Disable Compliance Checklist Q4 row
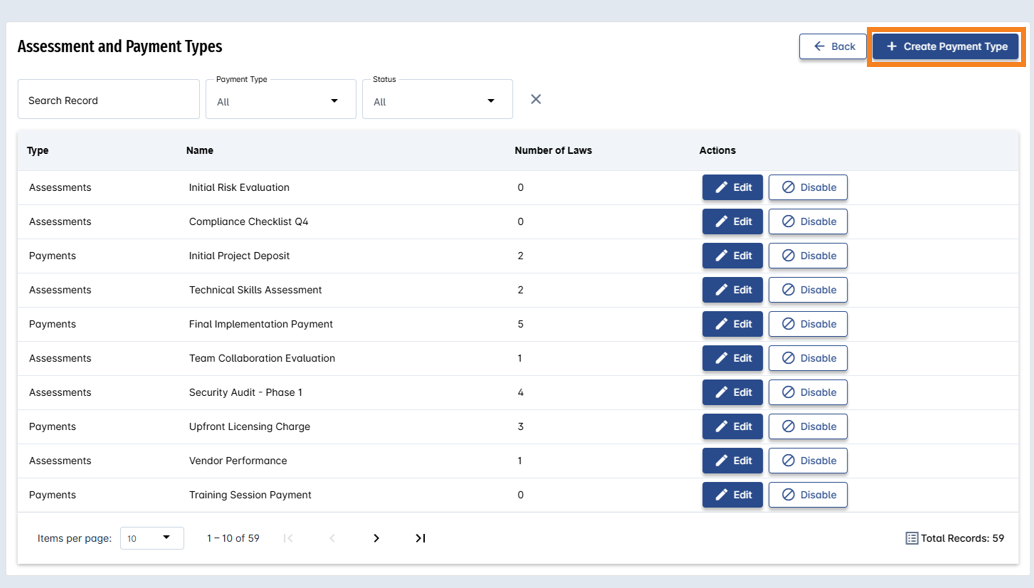Screen dimensions: 1034x588 pos(808,221)
